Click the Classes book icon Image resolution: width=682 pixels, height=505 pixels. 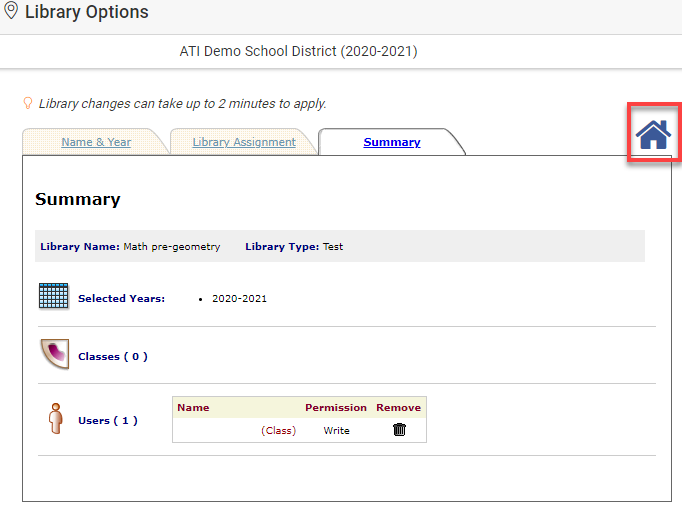53,355
